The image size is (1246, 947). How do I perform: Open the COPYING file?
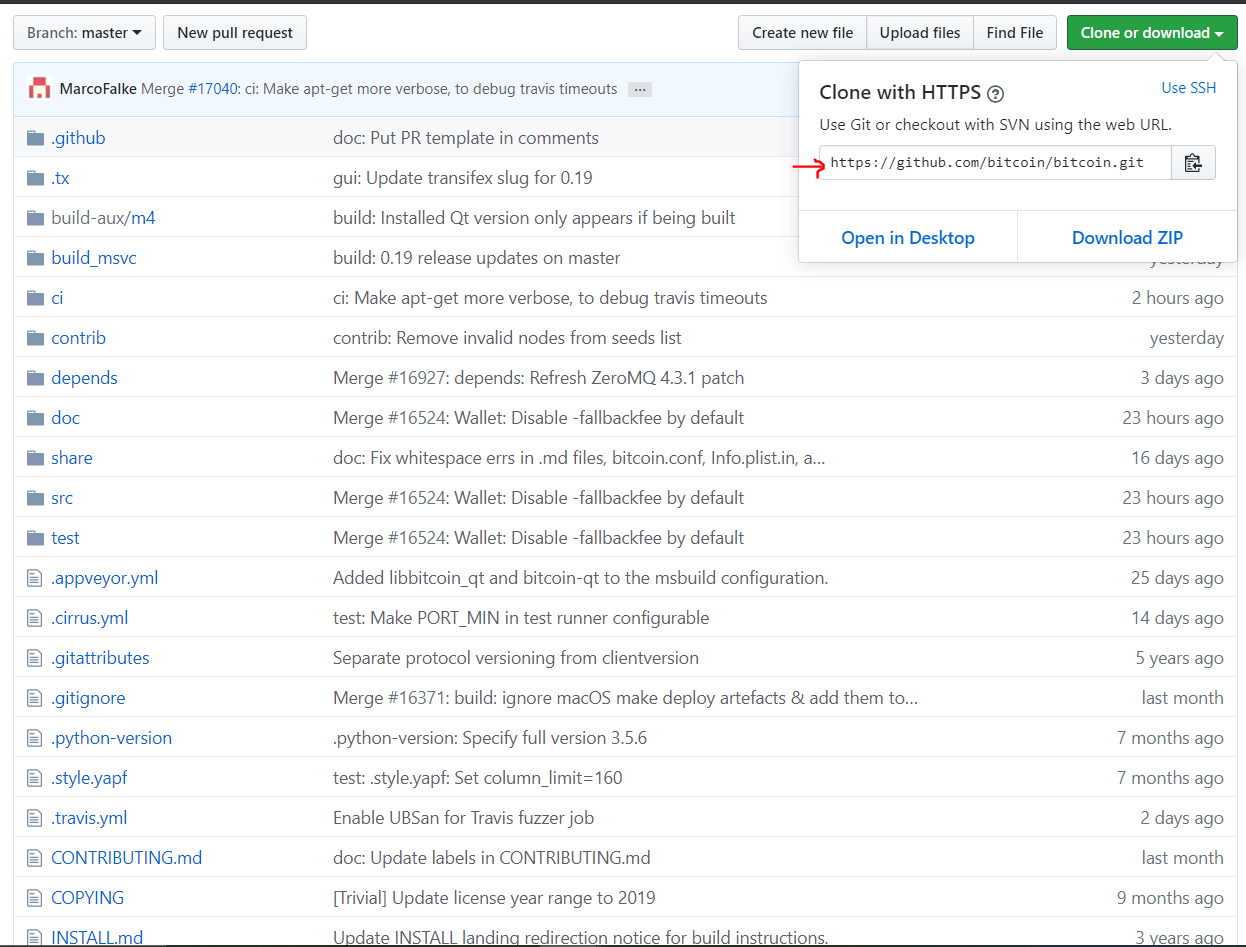pyautogui.click(x=88, y=898)
